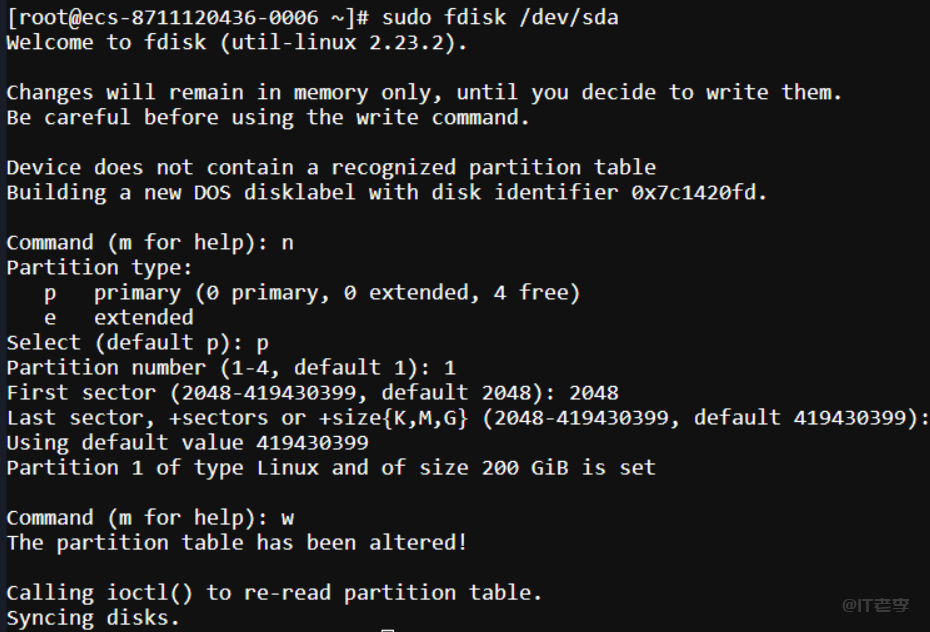Click the first "Command (m for help): n" prompt

pyautogui.click(x=150, y=242)
